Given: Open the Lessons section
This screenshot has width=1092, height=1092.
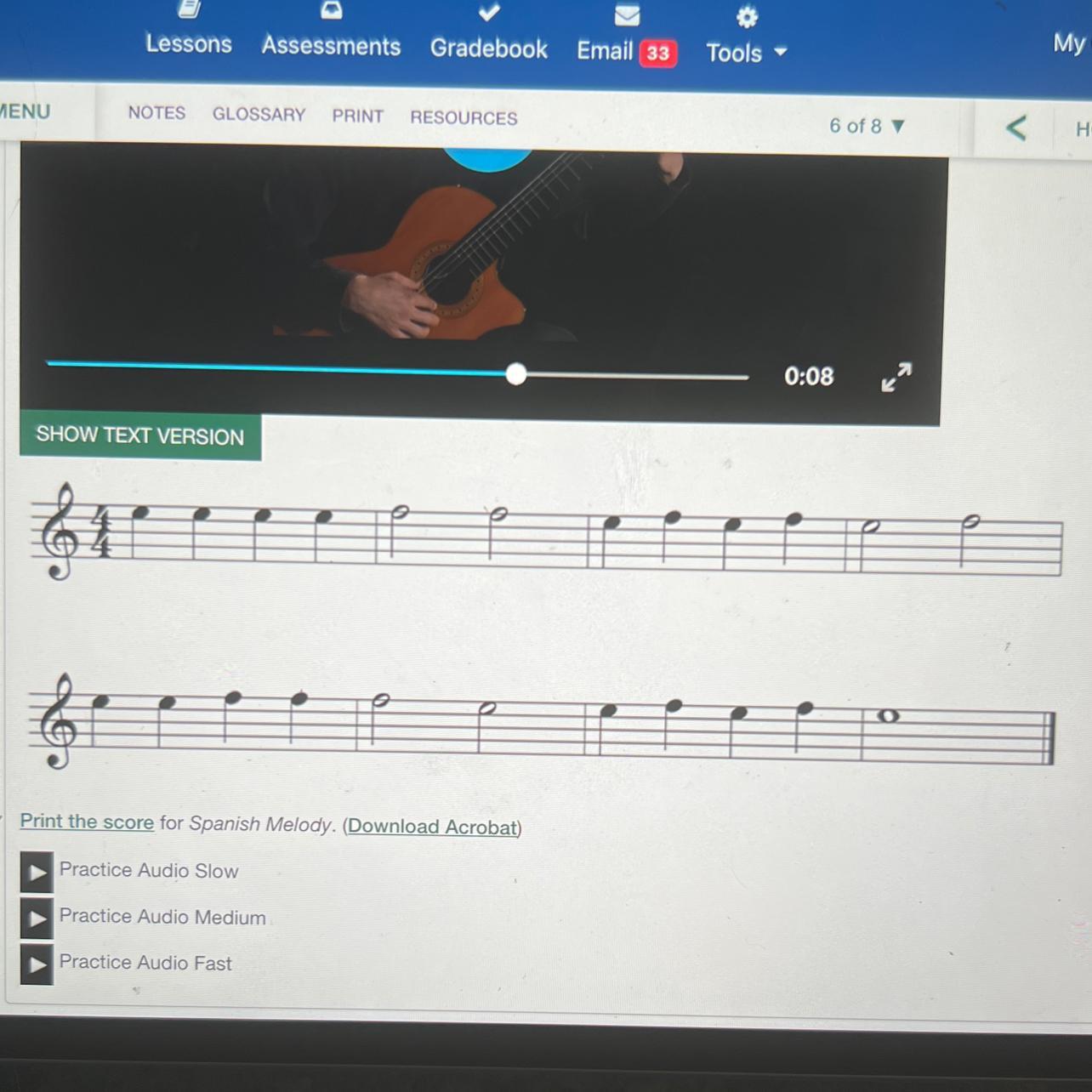Looking at the screenshot, I should (188, 43).
